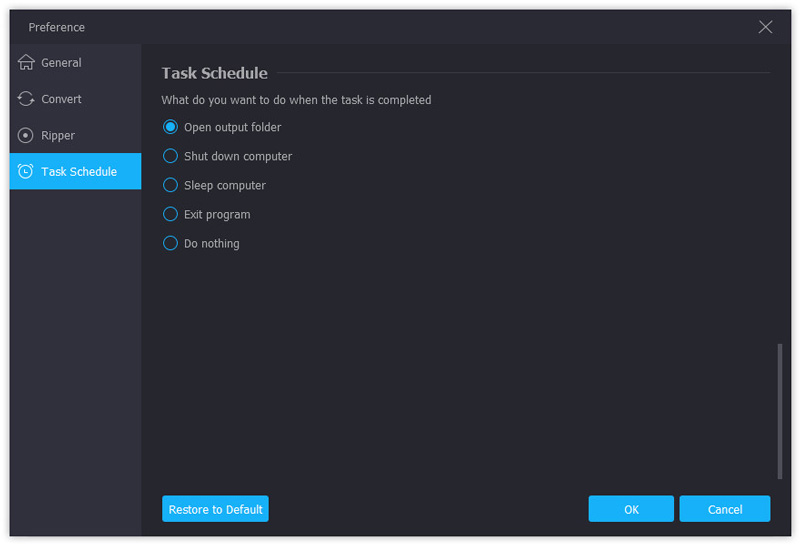This screenshot has height=545, width=800.
Task: Click the Cancel button
Action: point(724,509)
